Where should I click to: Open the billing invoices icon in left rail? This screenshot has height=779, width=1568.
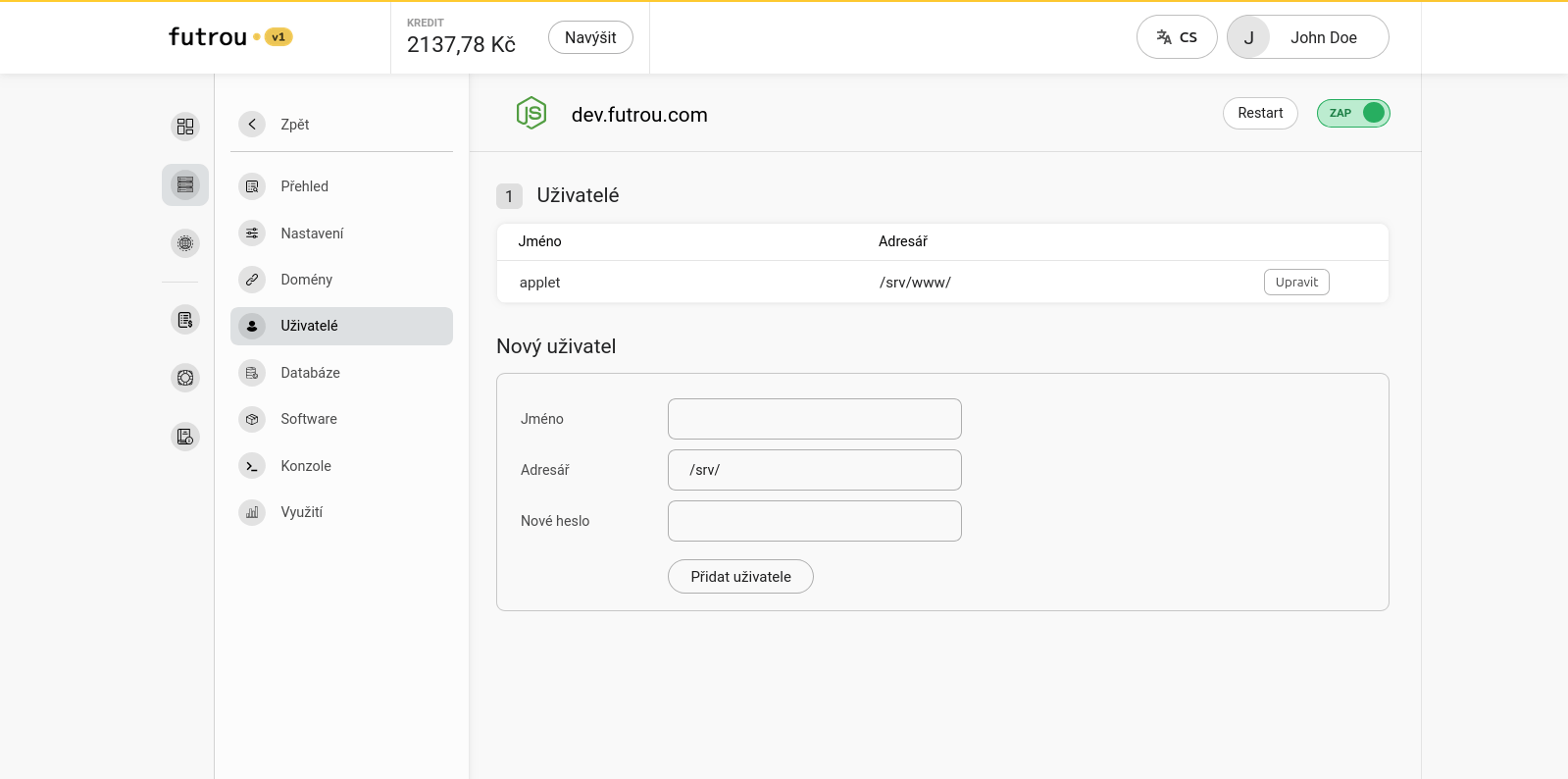pos(185,320)
